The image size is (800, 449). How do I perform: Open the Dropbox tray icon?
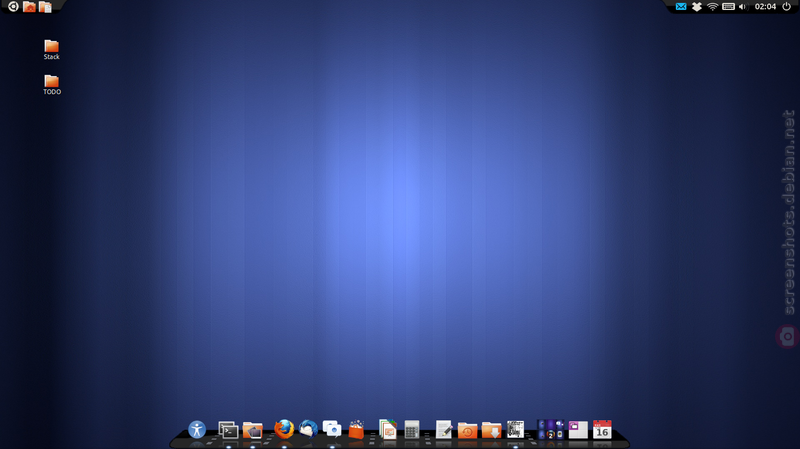[x=696, y=7]
